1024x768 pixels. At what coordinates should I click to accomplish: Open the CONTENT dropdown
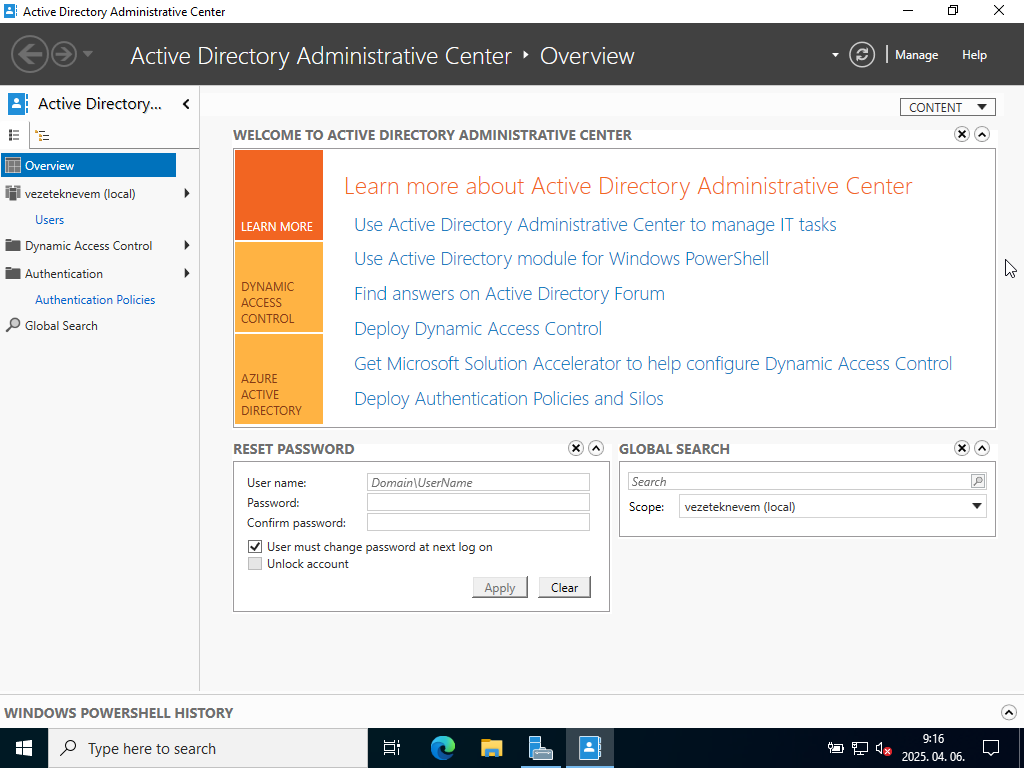point(947,107)
